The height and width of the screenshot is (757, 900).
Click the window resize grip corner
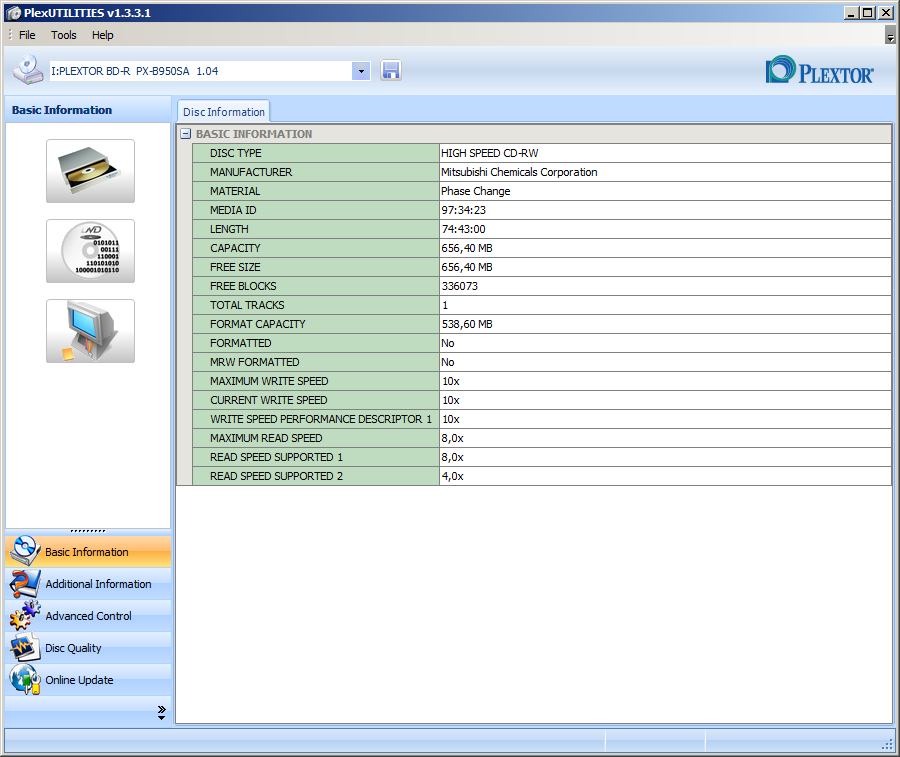(888, 744)
